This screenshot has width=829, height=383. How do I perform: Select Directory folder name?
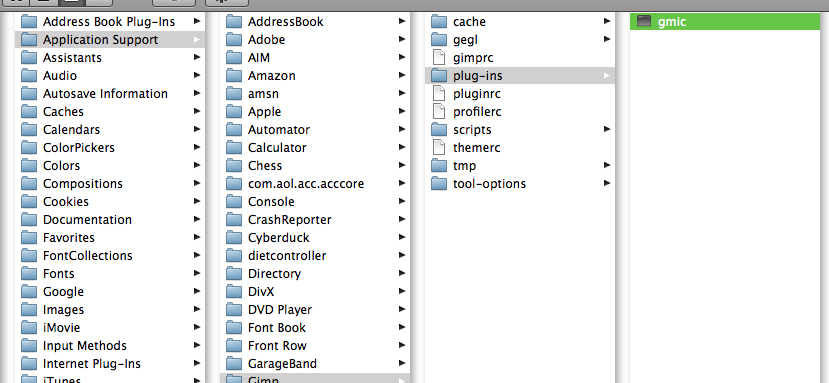(x=274, y=273)
